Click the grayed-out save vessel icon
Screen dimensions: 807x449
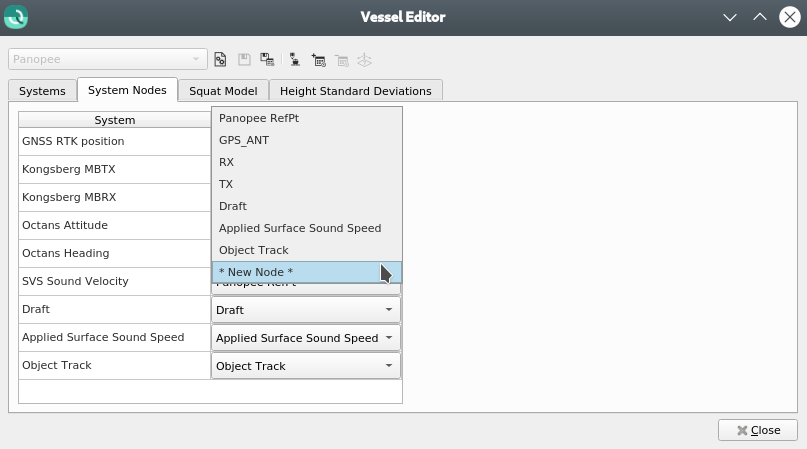[244, 60]
